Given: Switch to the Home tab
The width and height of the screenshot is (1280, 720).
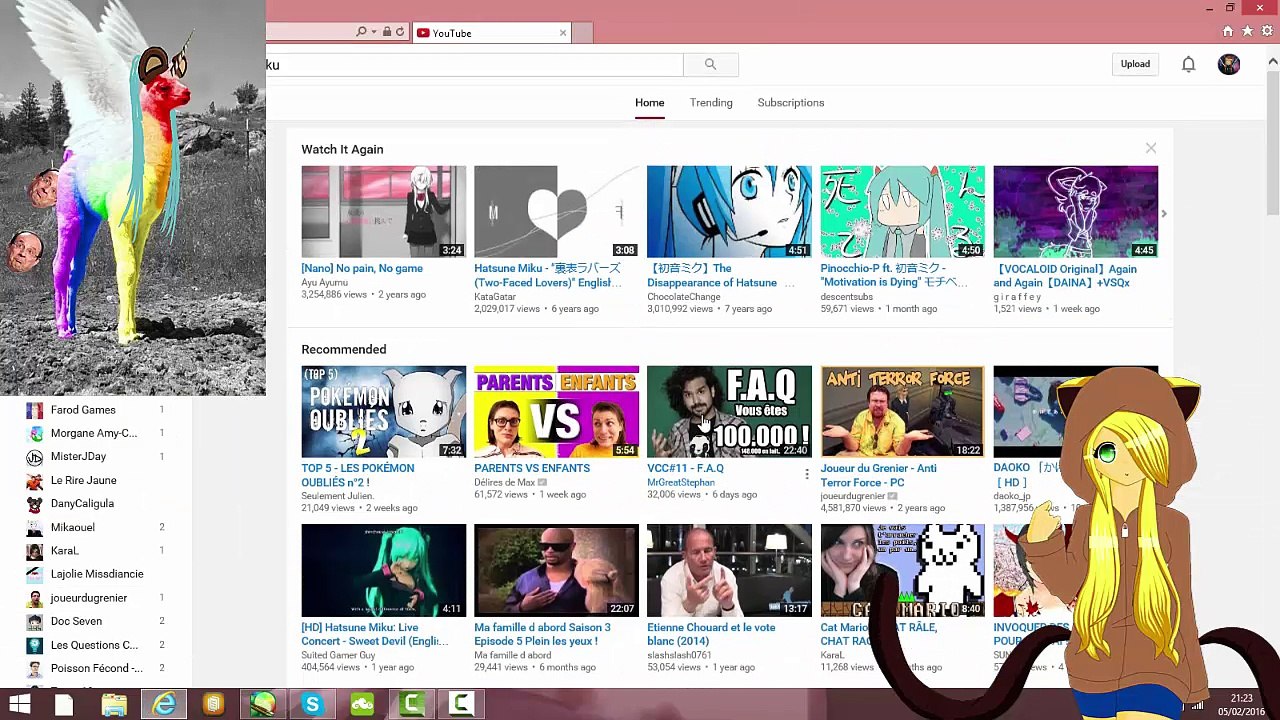Looking at the screenshot, I should (649, 102).
